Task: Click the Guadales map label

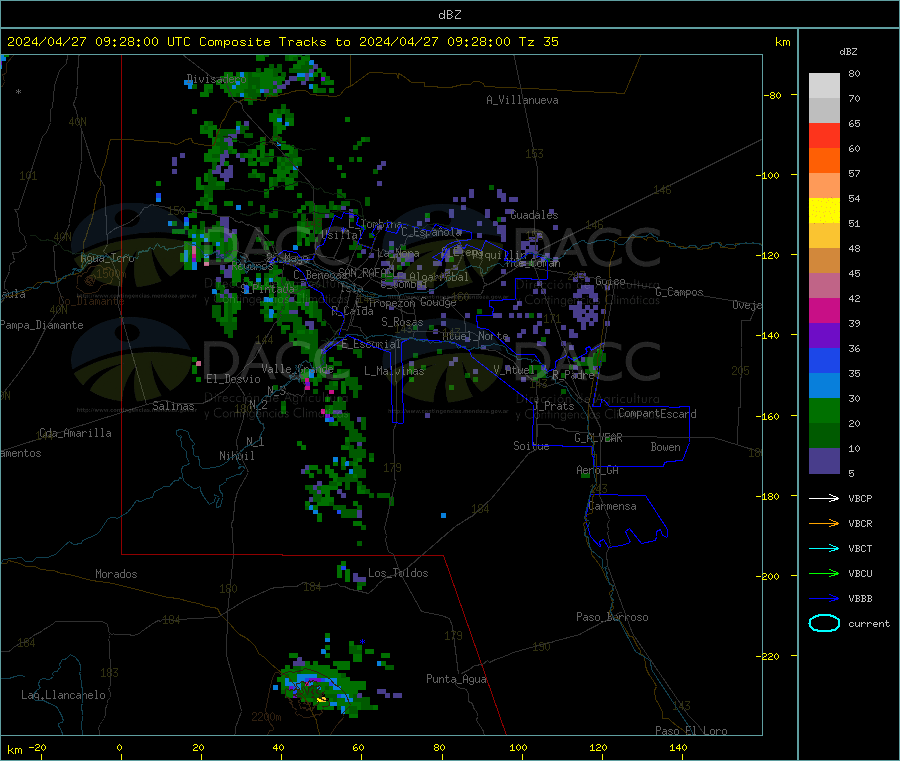Action: point(534,215)
